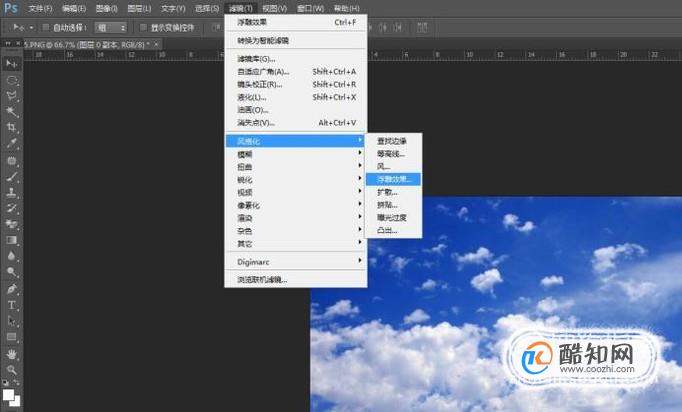
Task: Select the Clone Stamp tool
Action: tap(11, 192)
